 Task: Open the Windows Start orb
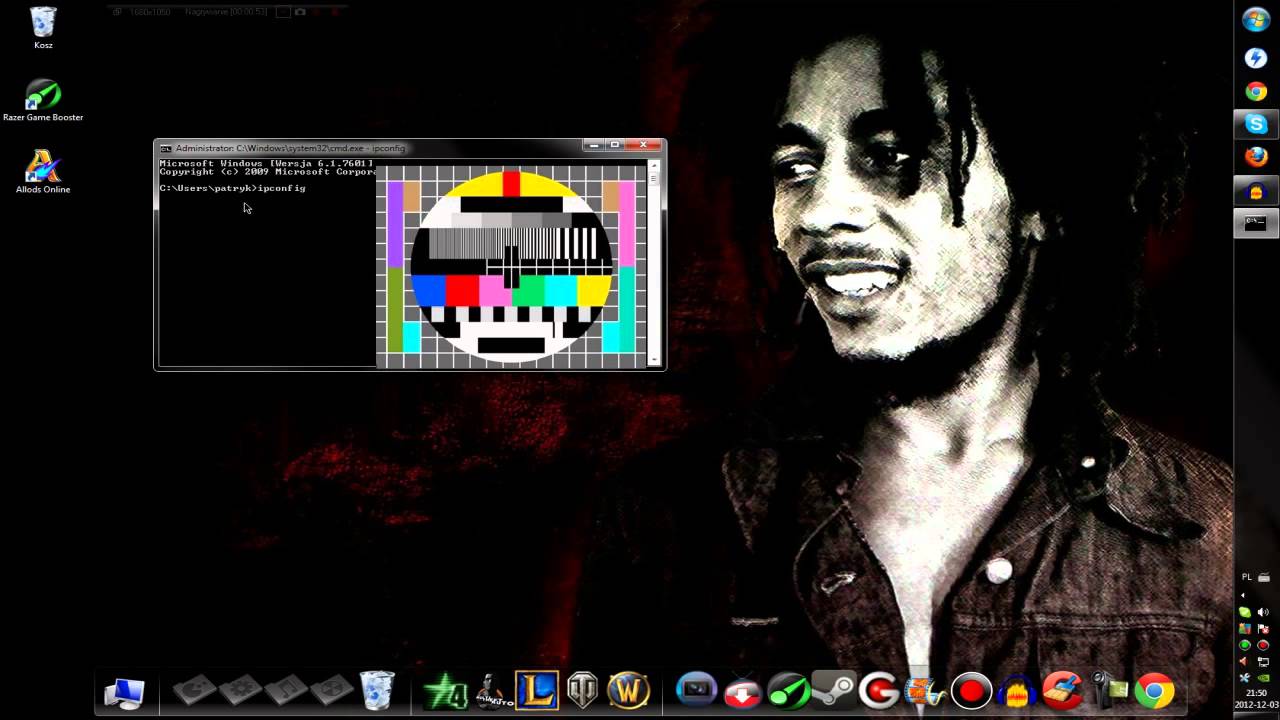point(1256,20)
